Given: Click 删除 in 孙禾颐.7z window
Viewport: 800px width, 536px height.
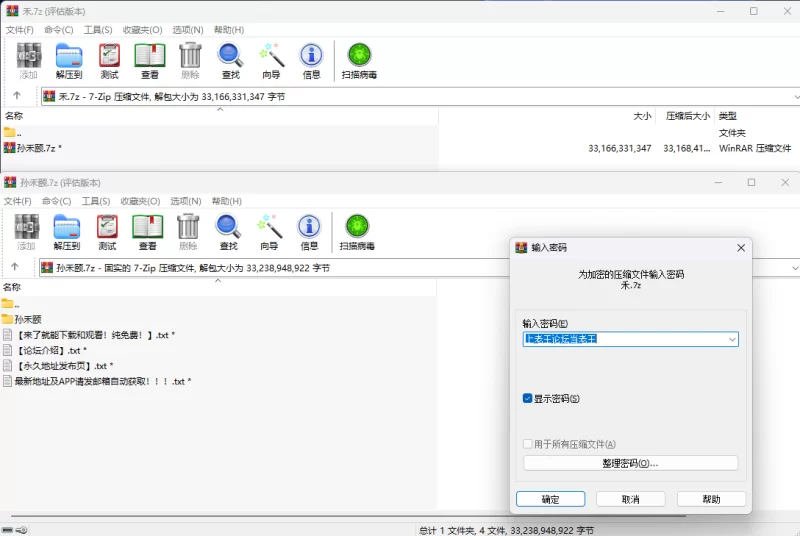Looking at the screenshot, I should pos(188,233).
